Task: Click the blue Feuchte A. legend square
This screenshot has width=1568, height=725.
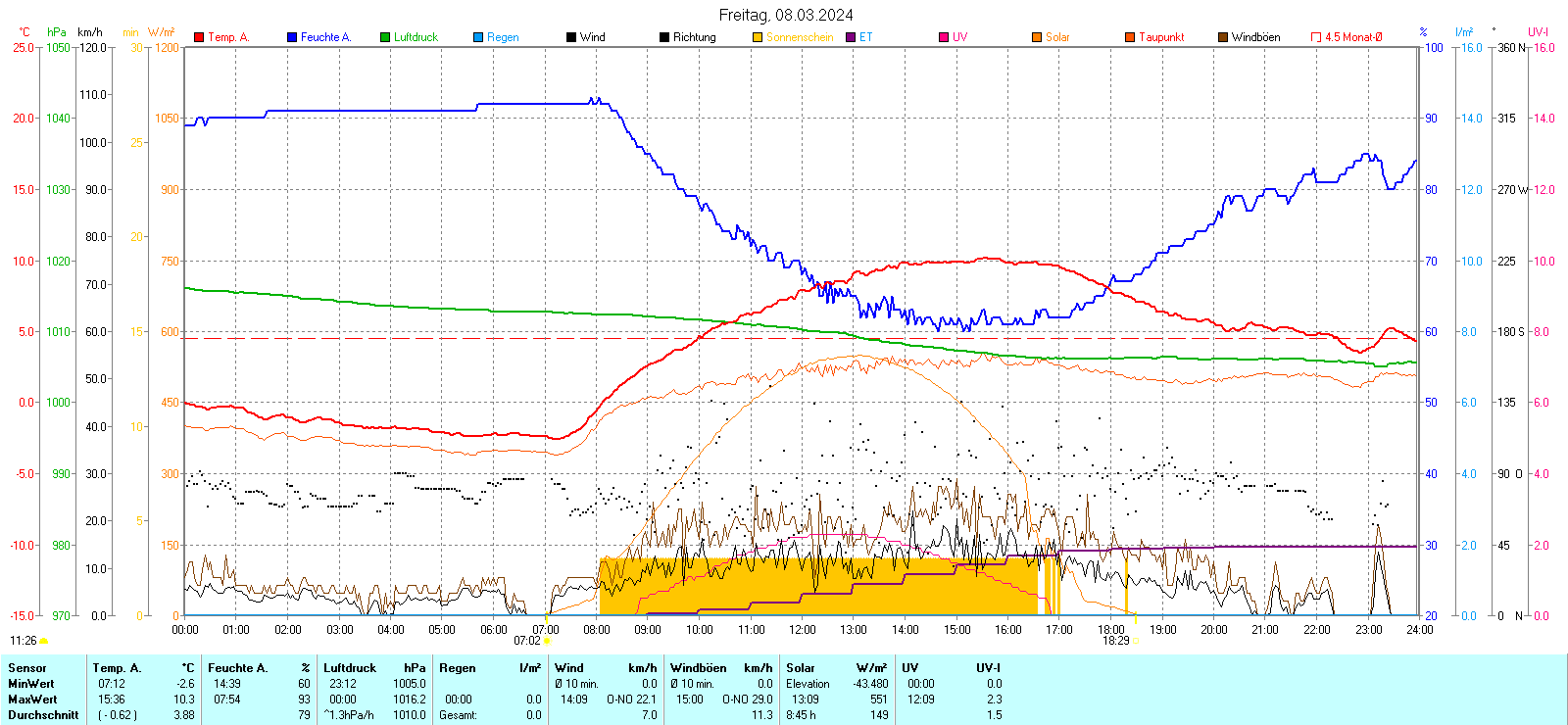Action: click(x=292, y=37)
